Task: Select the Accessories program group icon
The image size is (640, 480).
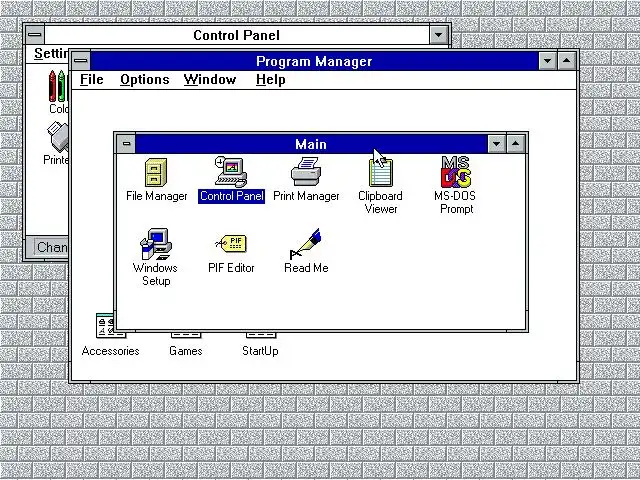Action: coord(110,336)
